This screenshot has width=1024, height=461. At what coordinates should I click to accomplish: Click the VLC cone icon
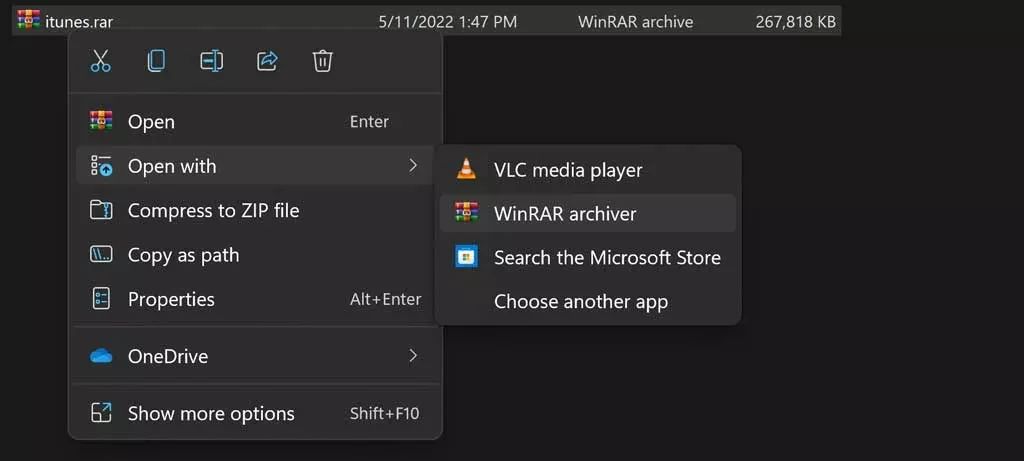click(x=466, y=170)
